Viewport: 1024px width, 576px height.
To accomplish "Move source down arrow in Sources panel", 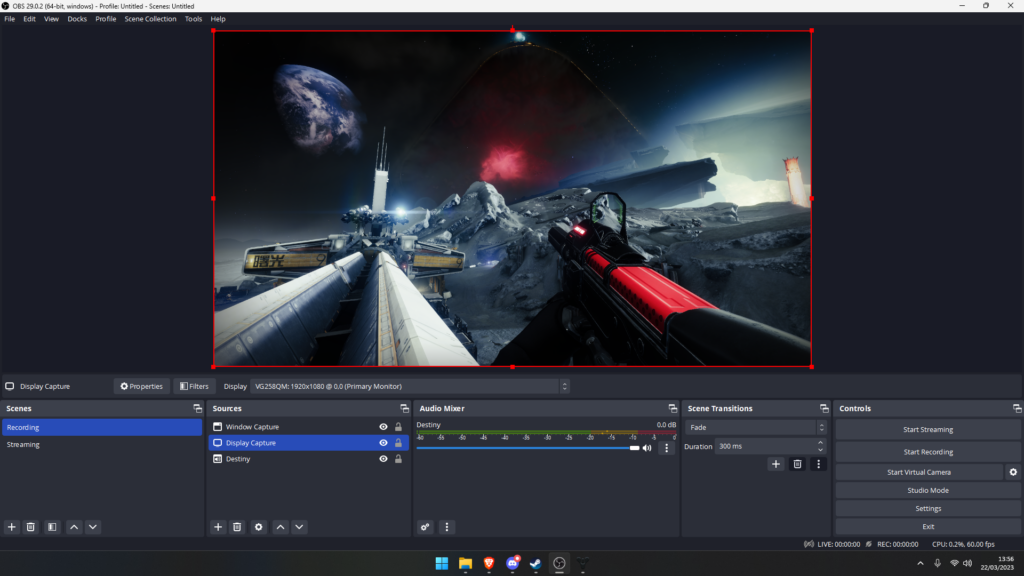I will click(299, 527).
